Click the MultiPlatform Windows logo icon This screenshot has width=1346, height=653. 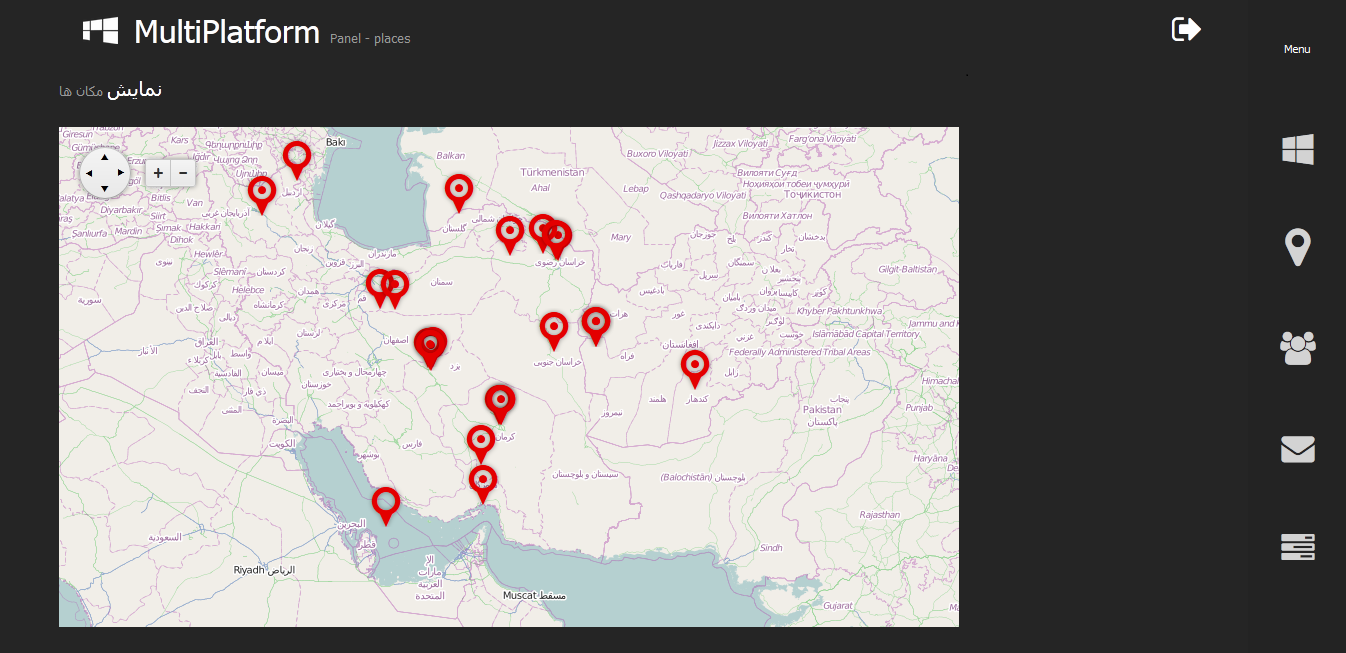pos(100,30)
